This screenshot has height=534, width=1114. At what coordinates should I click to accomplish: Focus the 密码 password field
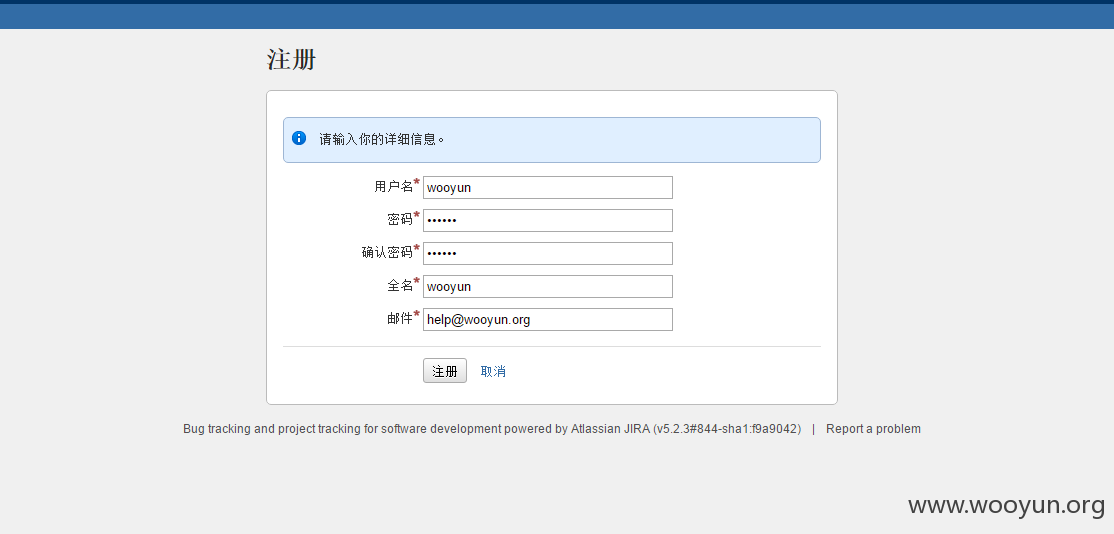[x=548, y=220]
